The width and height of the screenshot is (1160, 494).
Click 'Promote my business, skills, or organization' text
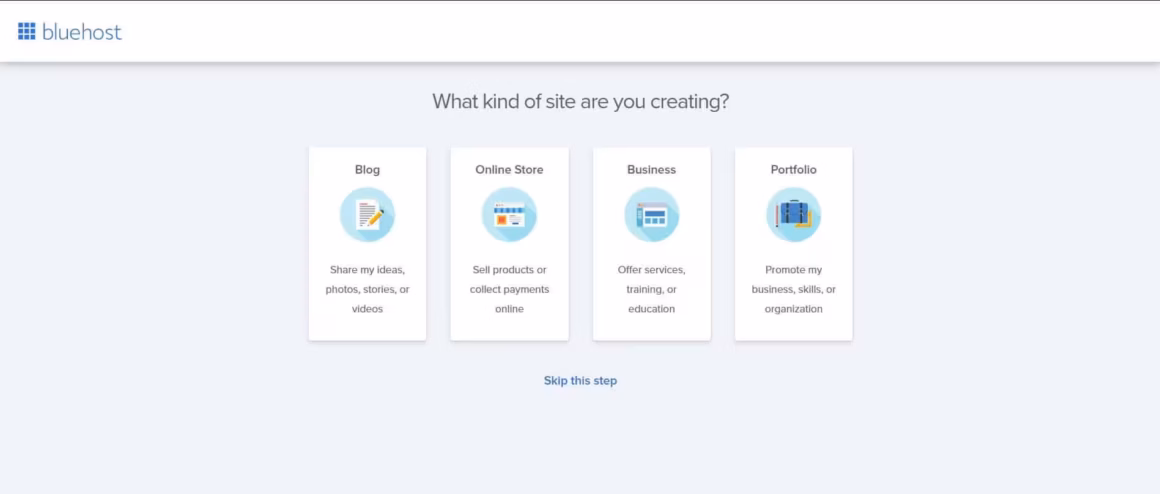click(x=794, y=289)
